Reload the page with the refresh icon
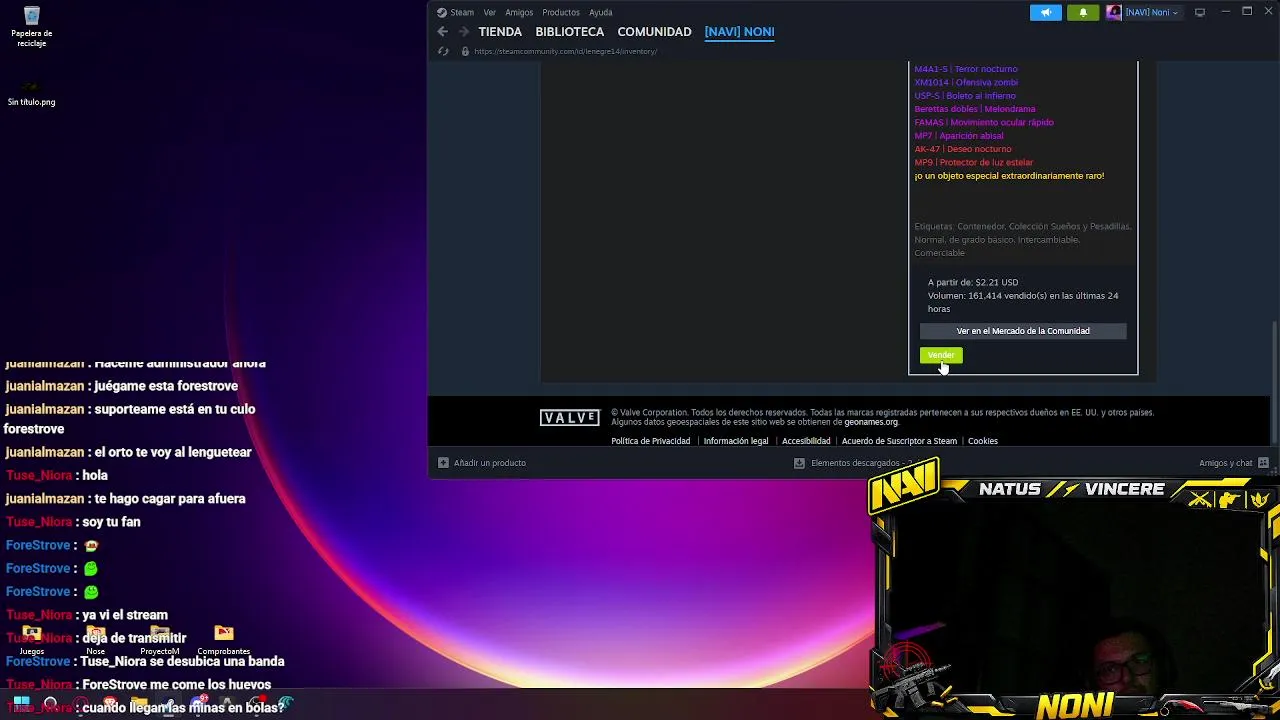Image resolution: width=1280 pixels, height=720 pixels. [443, 51]
